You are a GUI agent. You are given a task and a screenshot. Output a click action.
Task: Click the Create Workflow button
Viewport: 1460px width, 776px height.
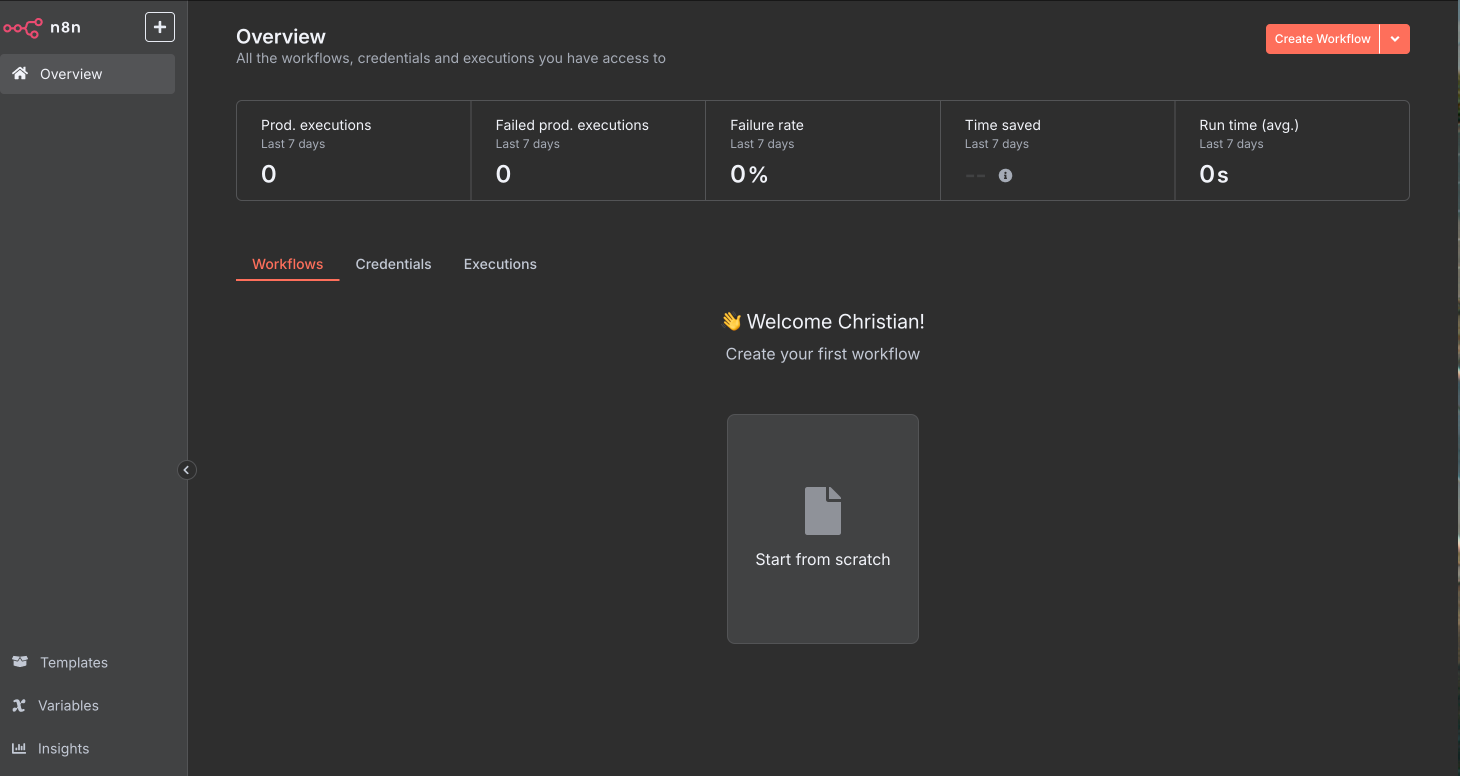[x=1322, y=39]
